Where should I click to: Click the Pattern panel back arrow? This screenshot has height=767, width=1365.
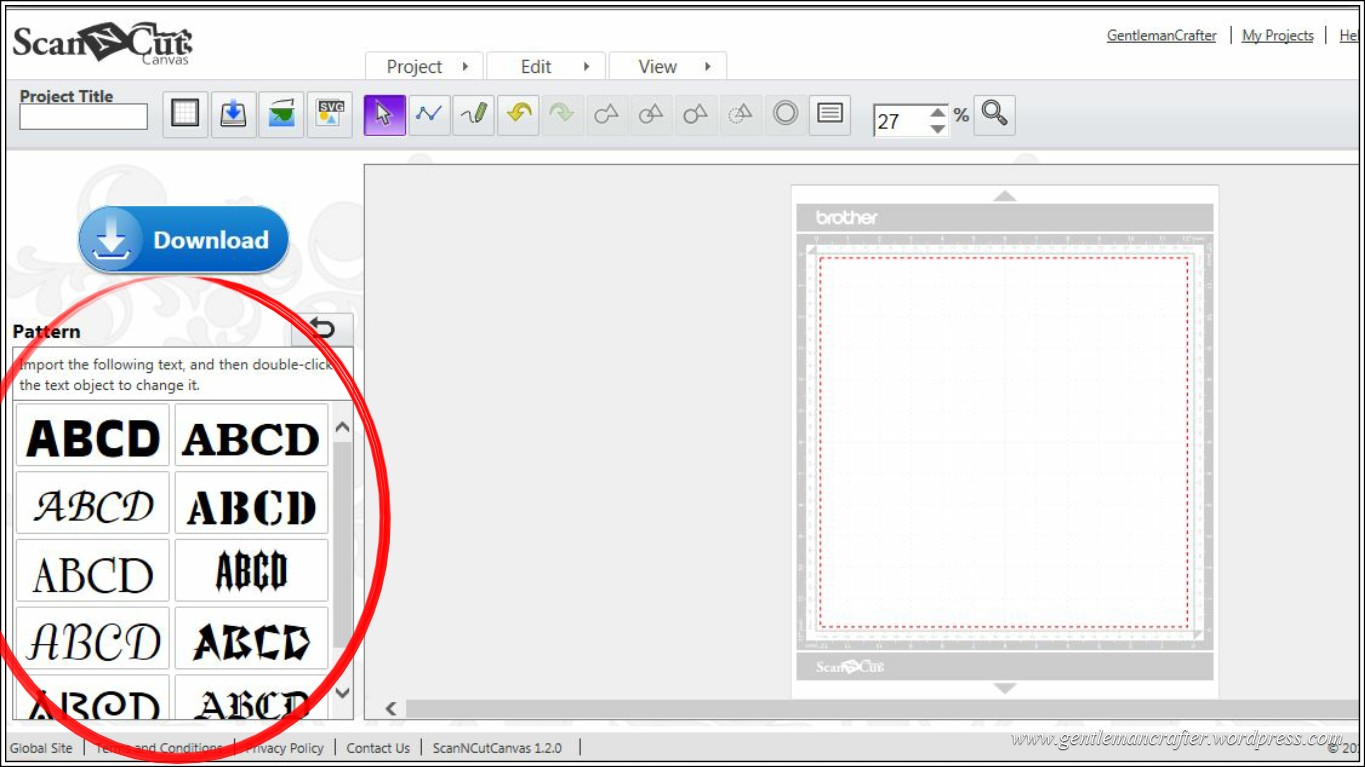tap(322, 329)
